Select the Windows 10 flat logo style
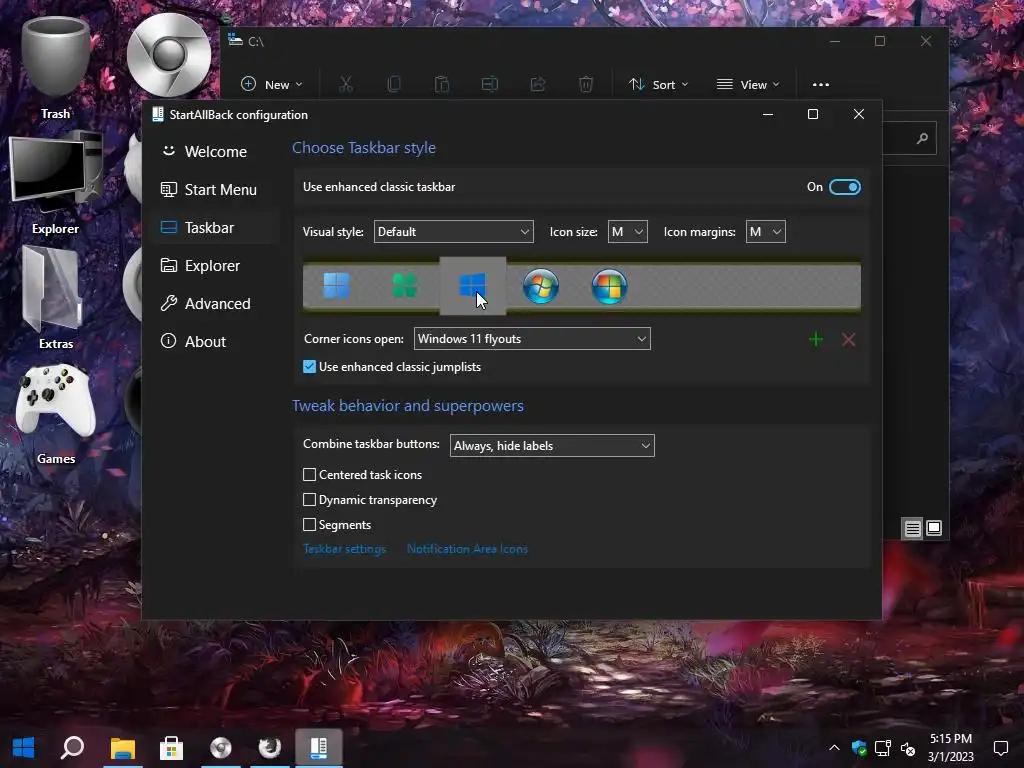Image resolution: width=1024 pixels, height=768 pixels. (x=473, y=286)
